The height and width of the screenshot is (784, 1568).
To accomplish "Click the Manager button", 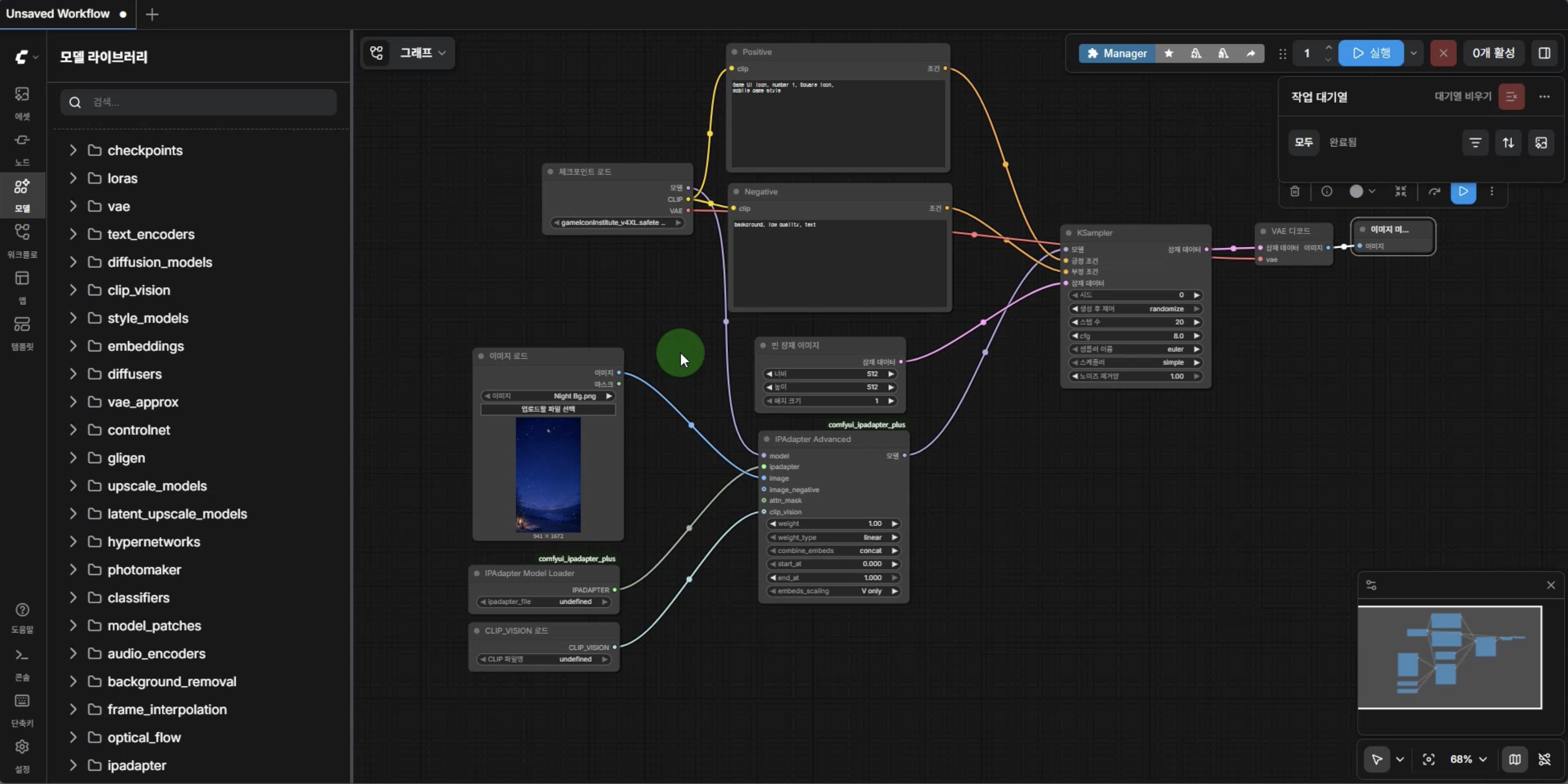I will pyautogui.click(x=1116, y=53).
